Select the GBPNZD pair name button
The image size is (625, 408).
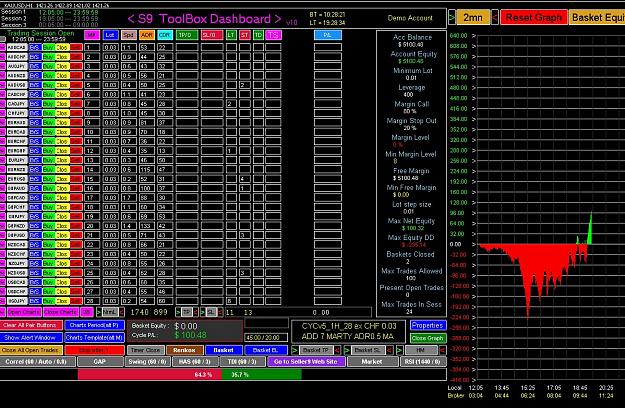pos(17,226)
